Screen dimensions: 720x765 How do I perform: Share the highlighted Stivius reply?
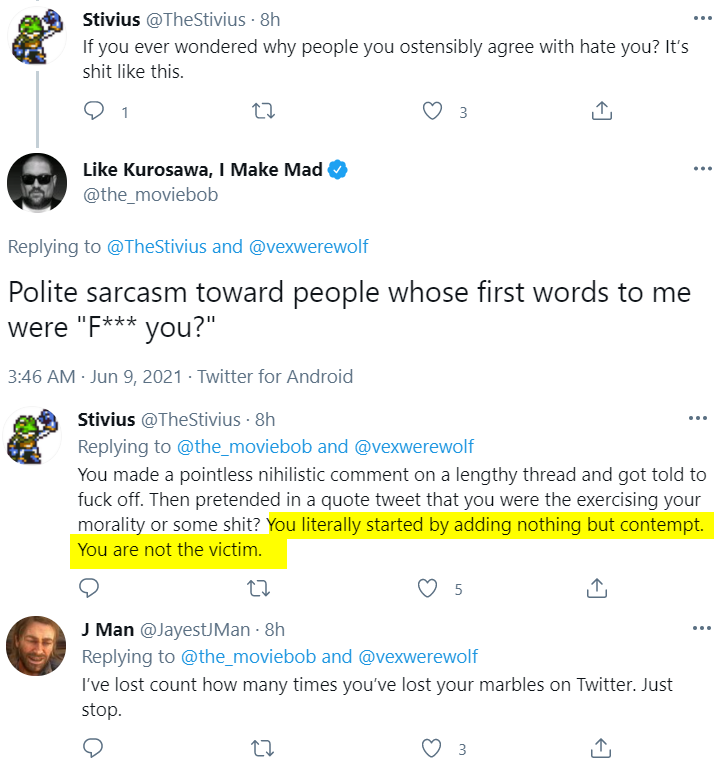597,588
